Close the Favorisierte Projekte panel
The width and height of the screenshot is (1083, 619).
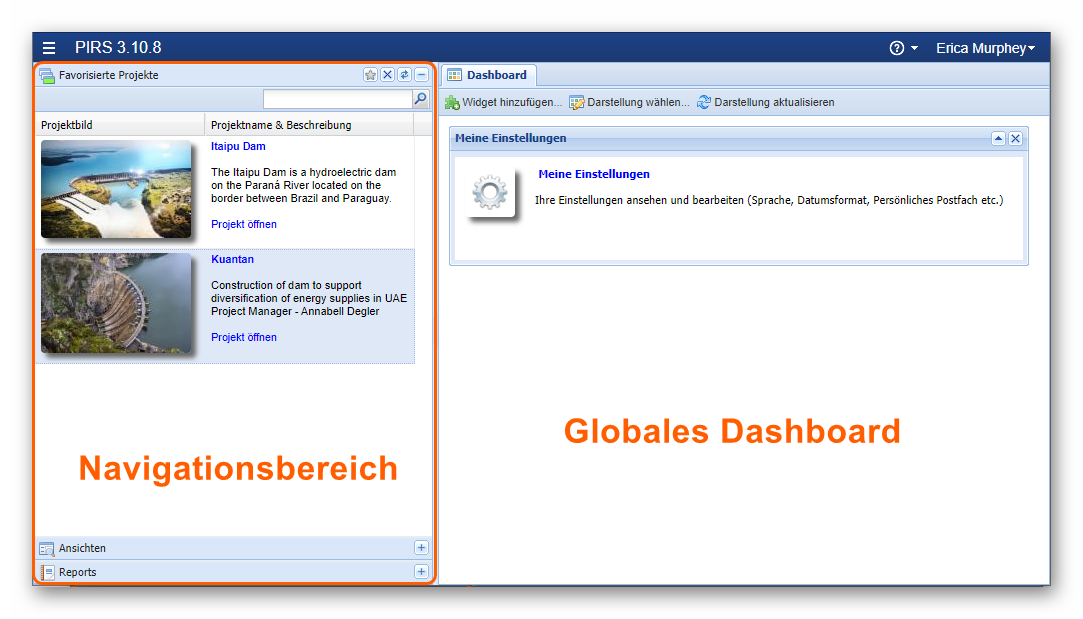[x=387, y=74]
